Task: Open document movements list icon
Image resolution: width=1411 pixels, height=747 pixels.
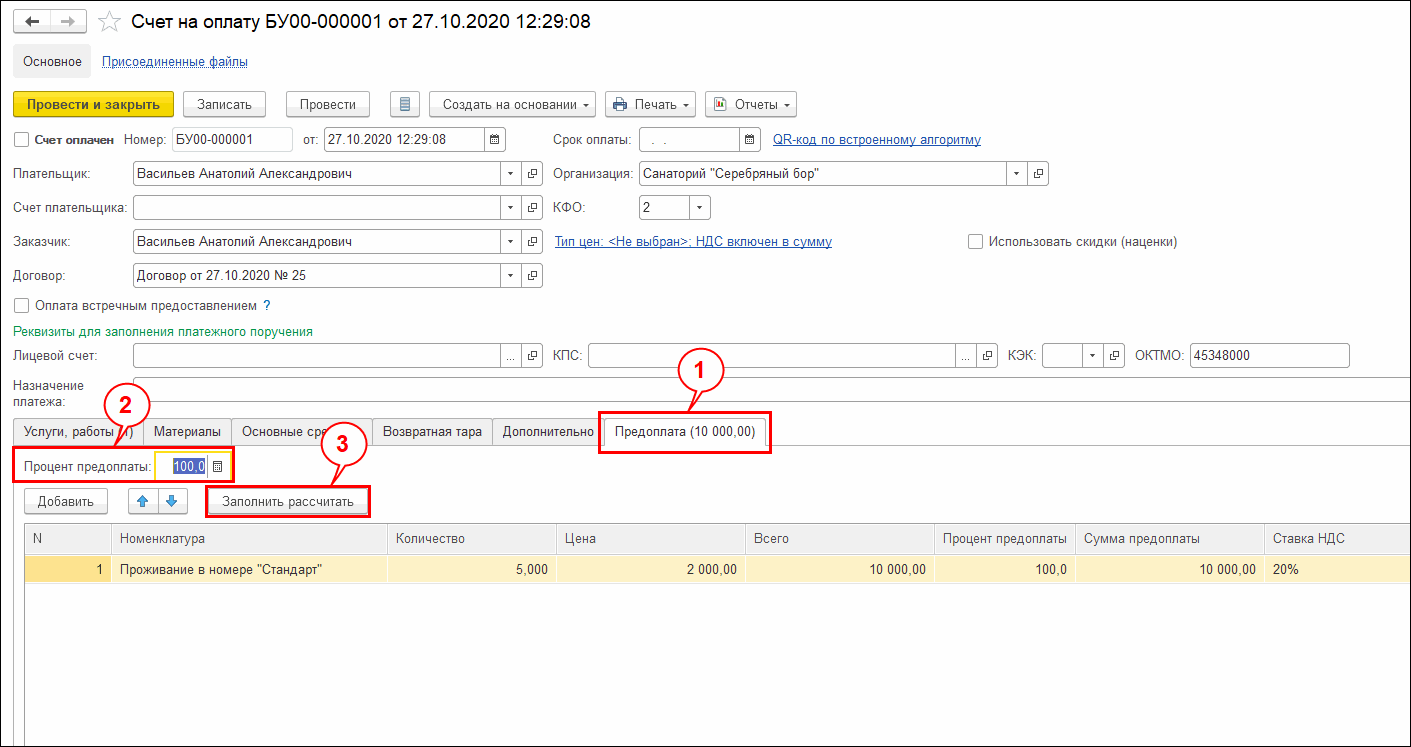Action: point(404,104)
